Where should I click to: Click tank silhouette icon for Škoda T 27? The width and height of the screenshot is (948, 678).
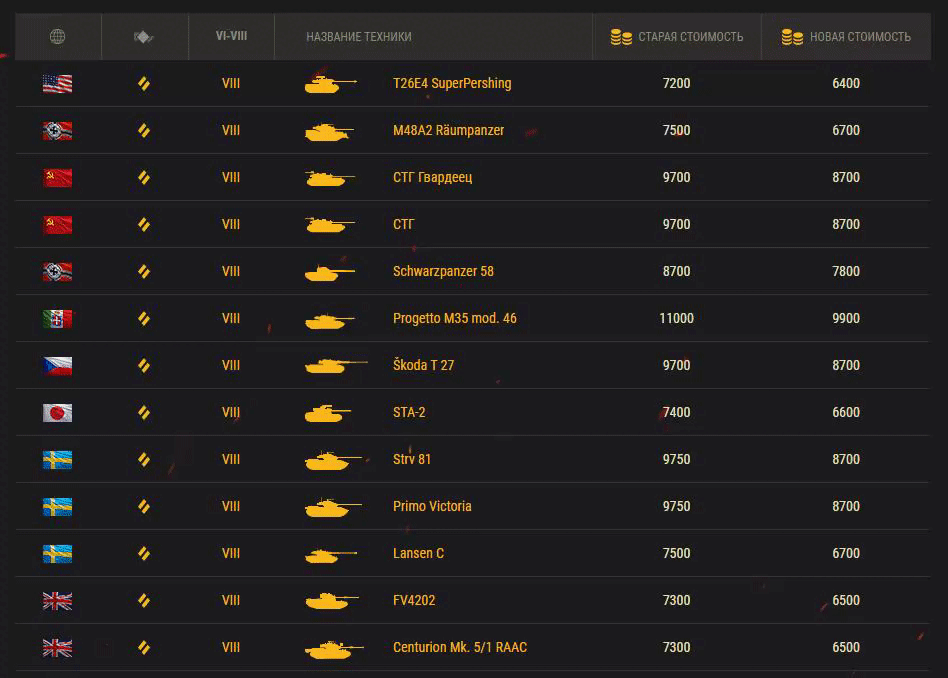pos(336,365)
